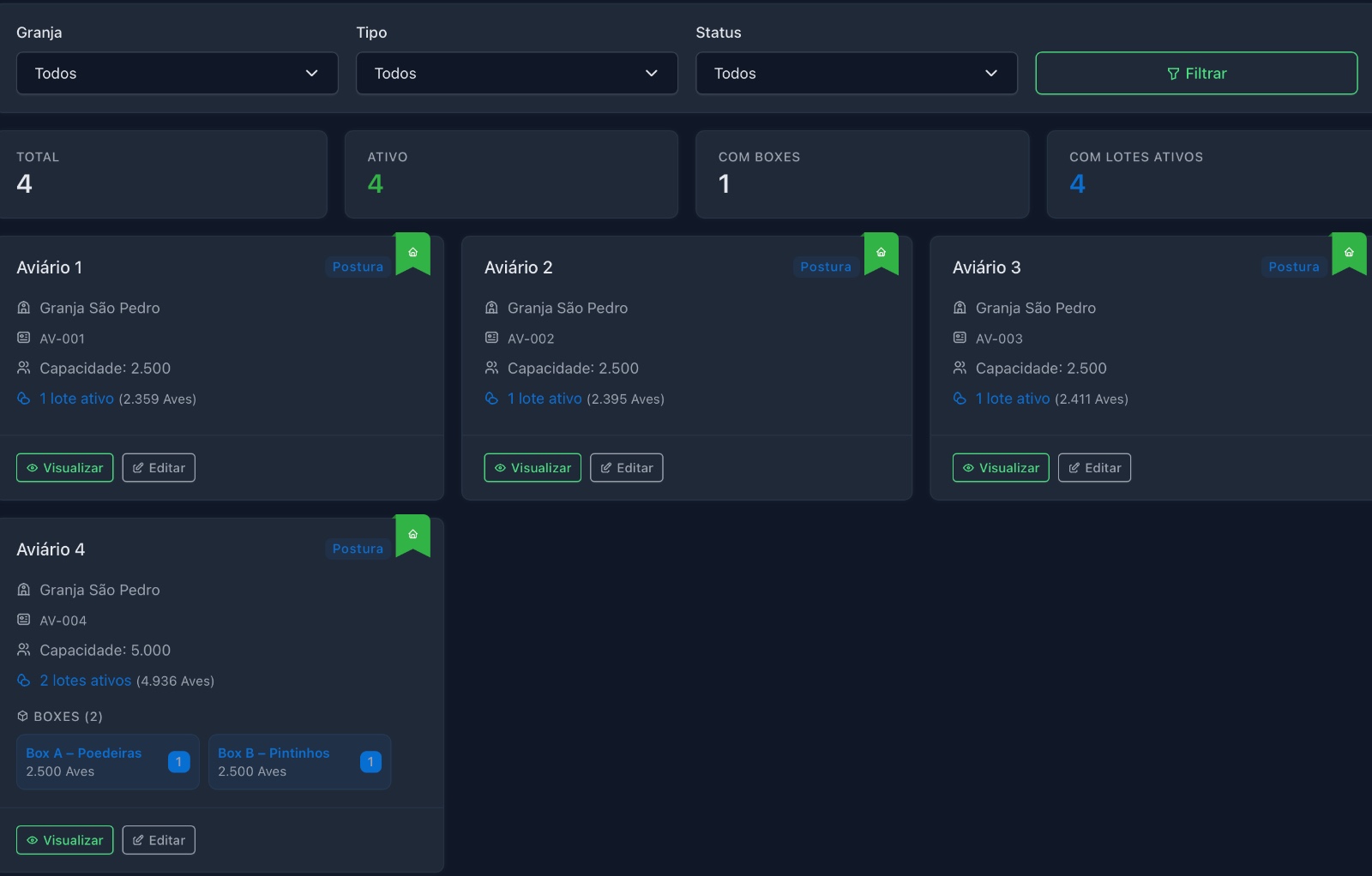Select Box B – Pintinhos card
The height and width of the screenshot is (876, 1372).
coord(299,762)
